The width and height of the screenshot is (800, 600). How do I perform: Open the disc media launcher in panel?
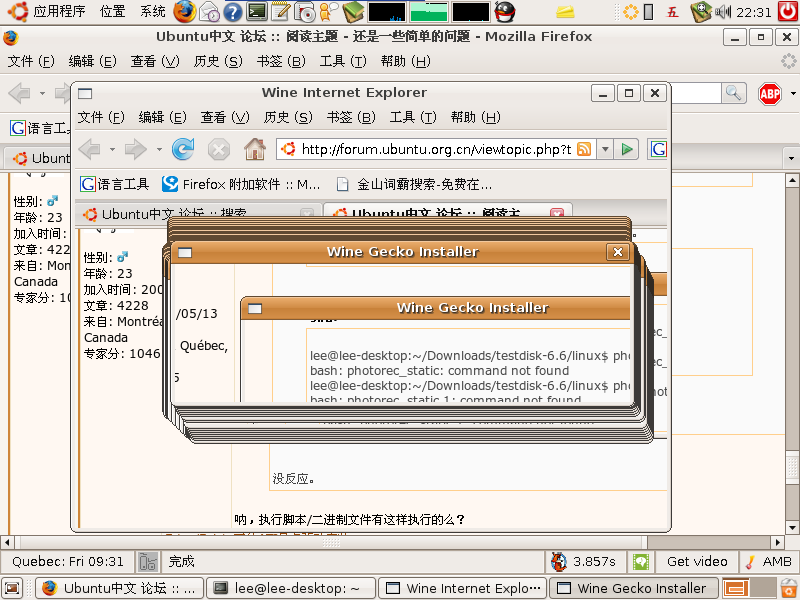point(306,12)
